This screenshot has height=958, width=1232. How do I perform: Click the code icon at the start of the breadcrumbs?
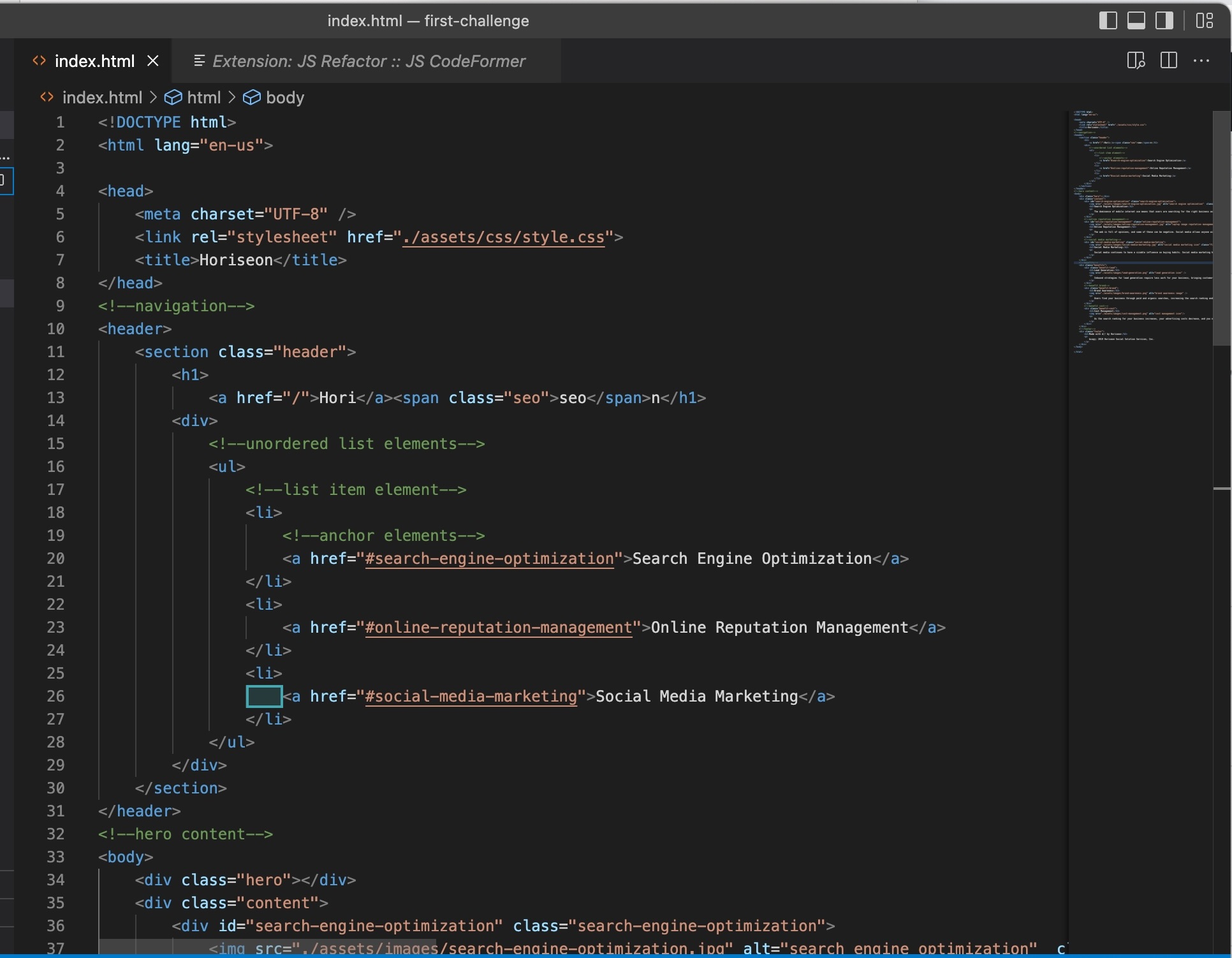click(45, 97)
